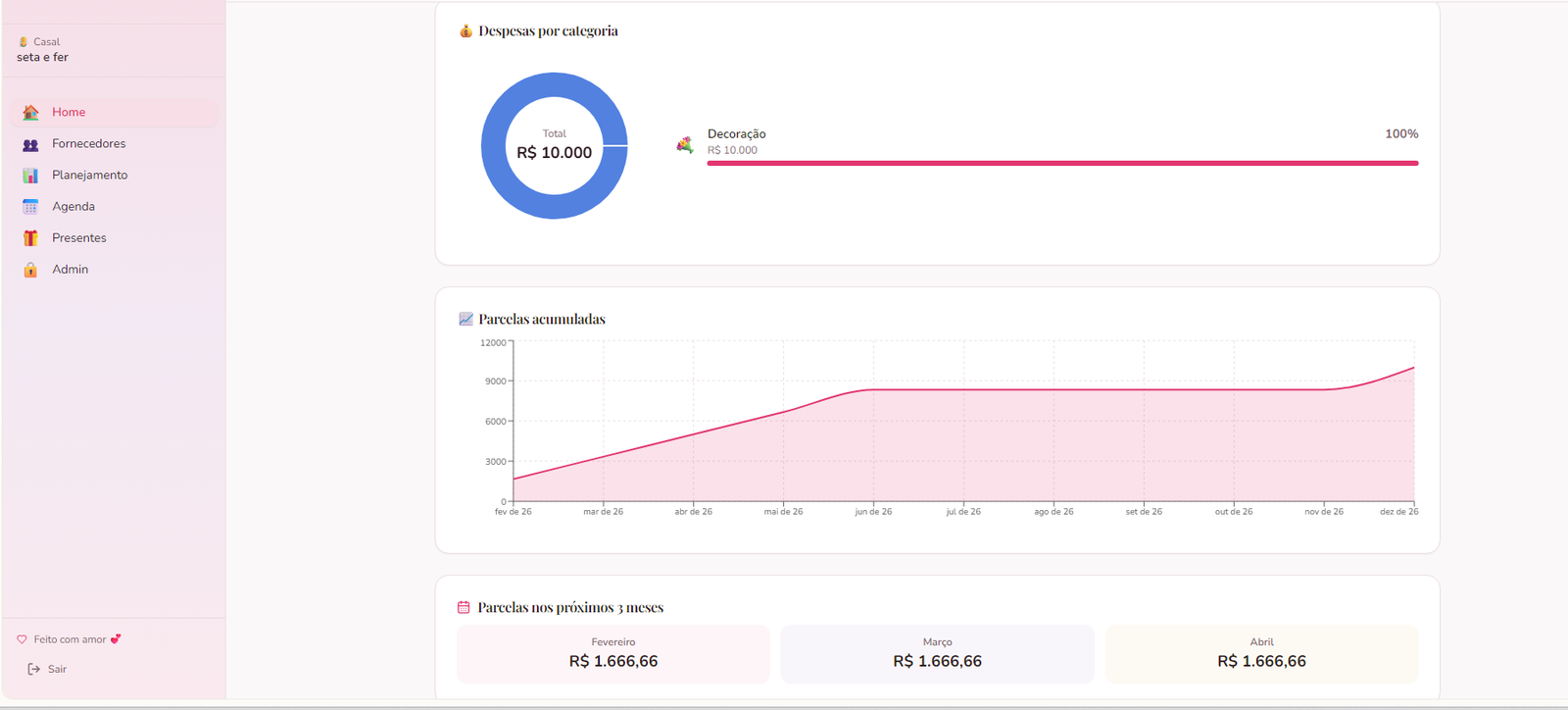Click the calendar icon by Parcelas nos próximos 3 meses
This screenshot has width=1568, height=710.
coord(465,607)
